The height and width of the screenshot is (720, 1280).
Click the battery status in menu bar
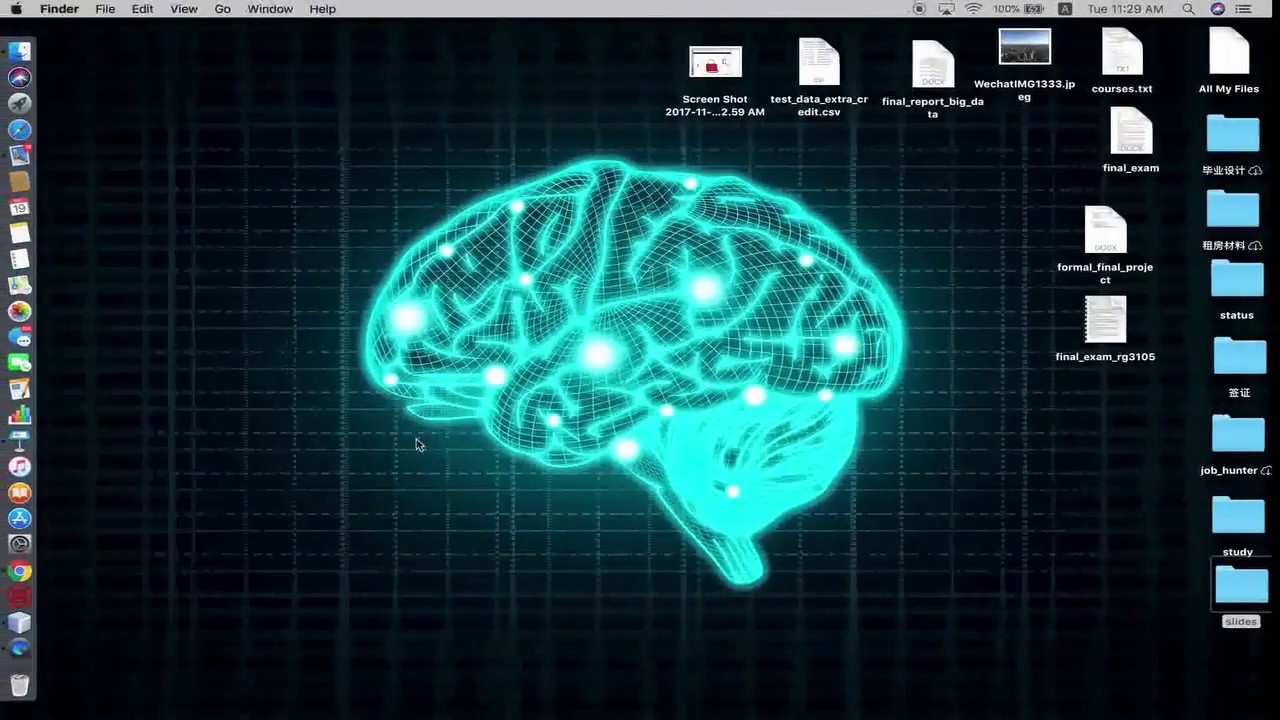(1018, 9)
